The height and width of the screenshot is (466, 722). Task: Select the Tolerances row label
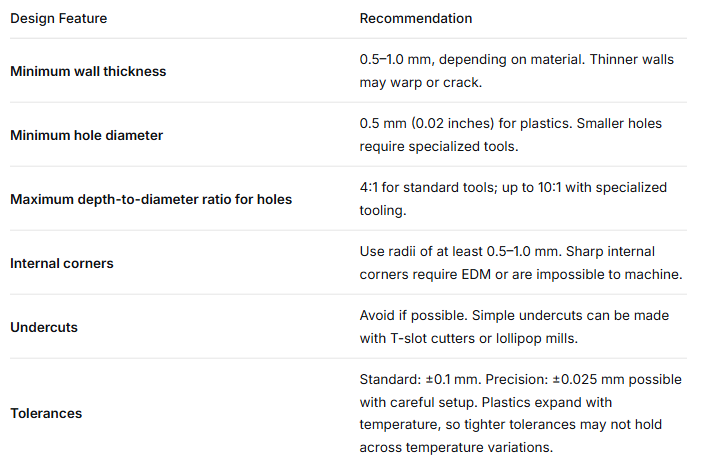(46, 413)
